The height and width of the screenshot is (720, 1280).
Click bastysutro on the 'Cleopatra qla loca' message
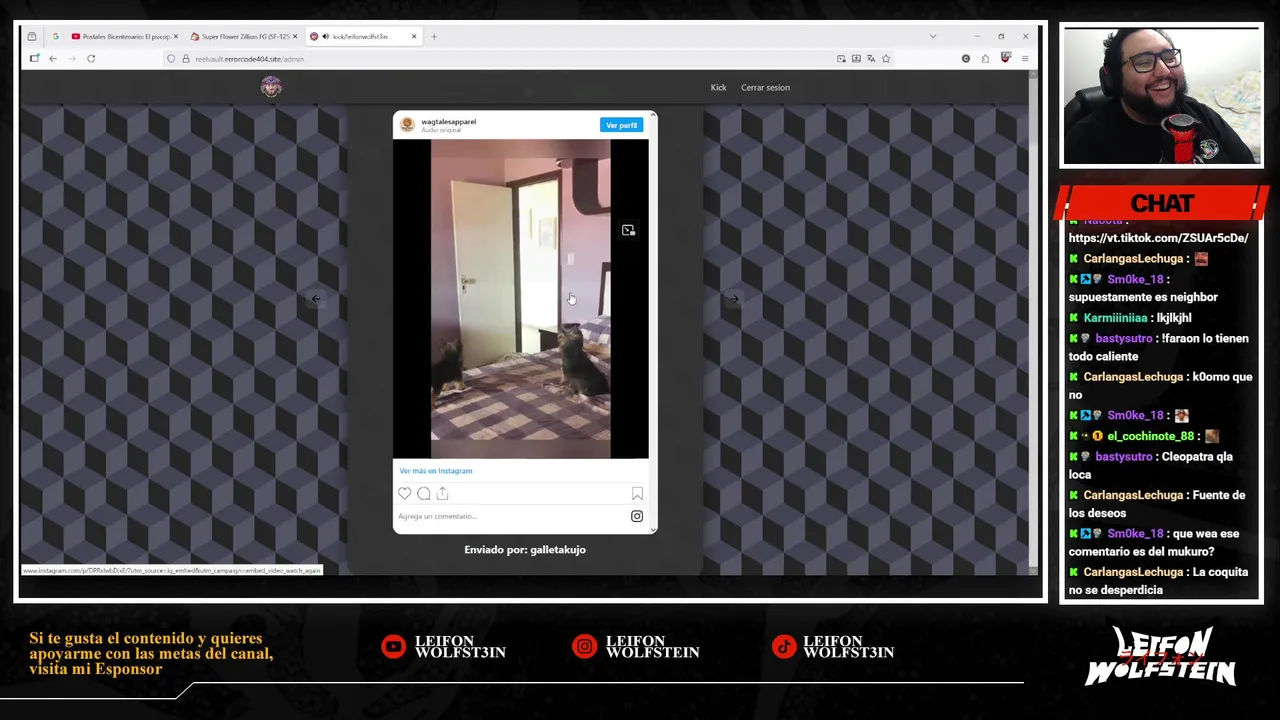1123,457
